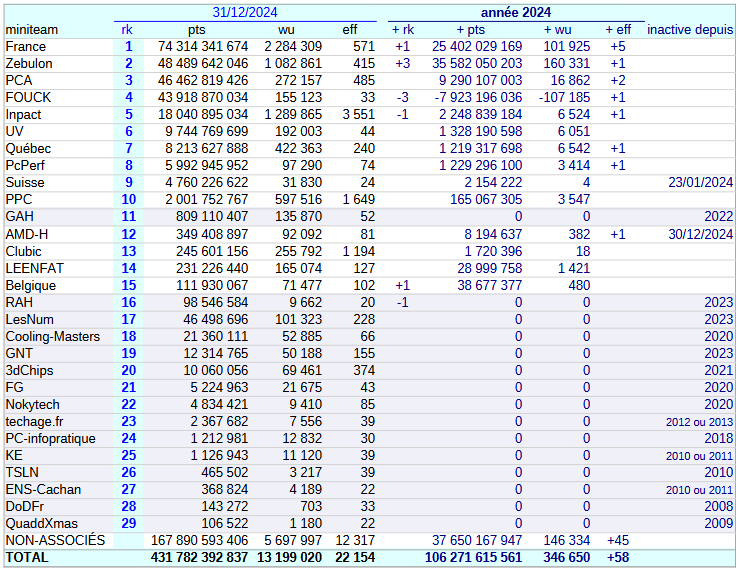Open the France team name
739x571 pixels.
pyautogui.click(x=26, y=47)
